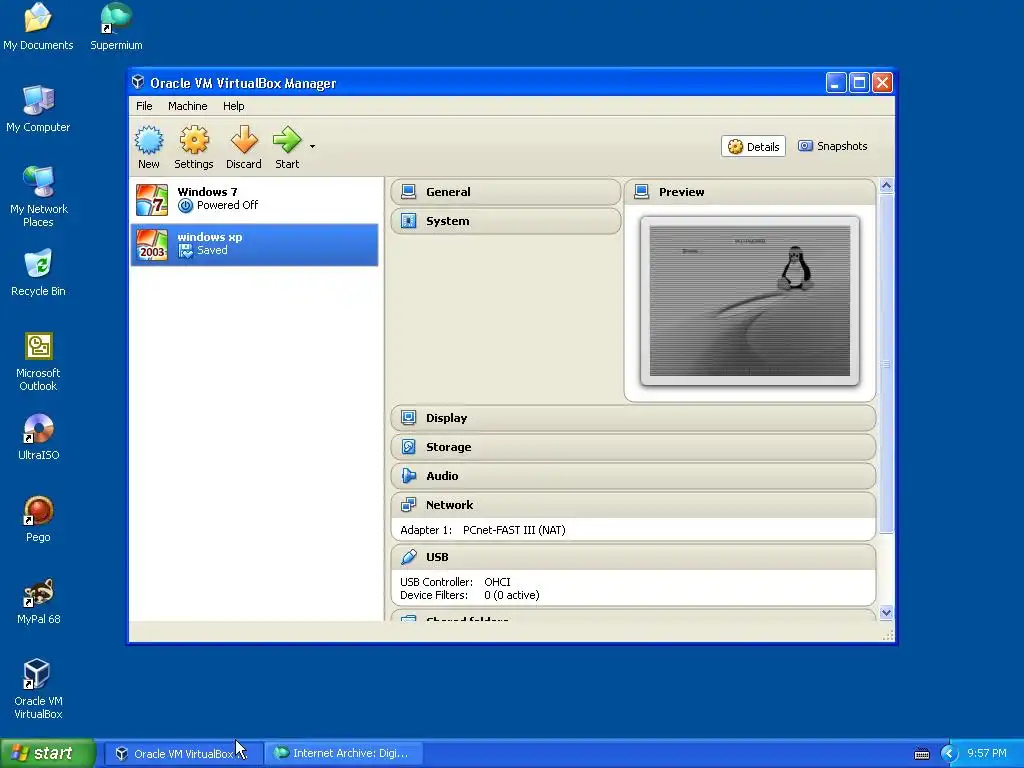The height and width of the screenshot is (768, 1024).
Task: Expand the Storage section header
Action: coord(633,447)
